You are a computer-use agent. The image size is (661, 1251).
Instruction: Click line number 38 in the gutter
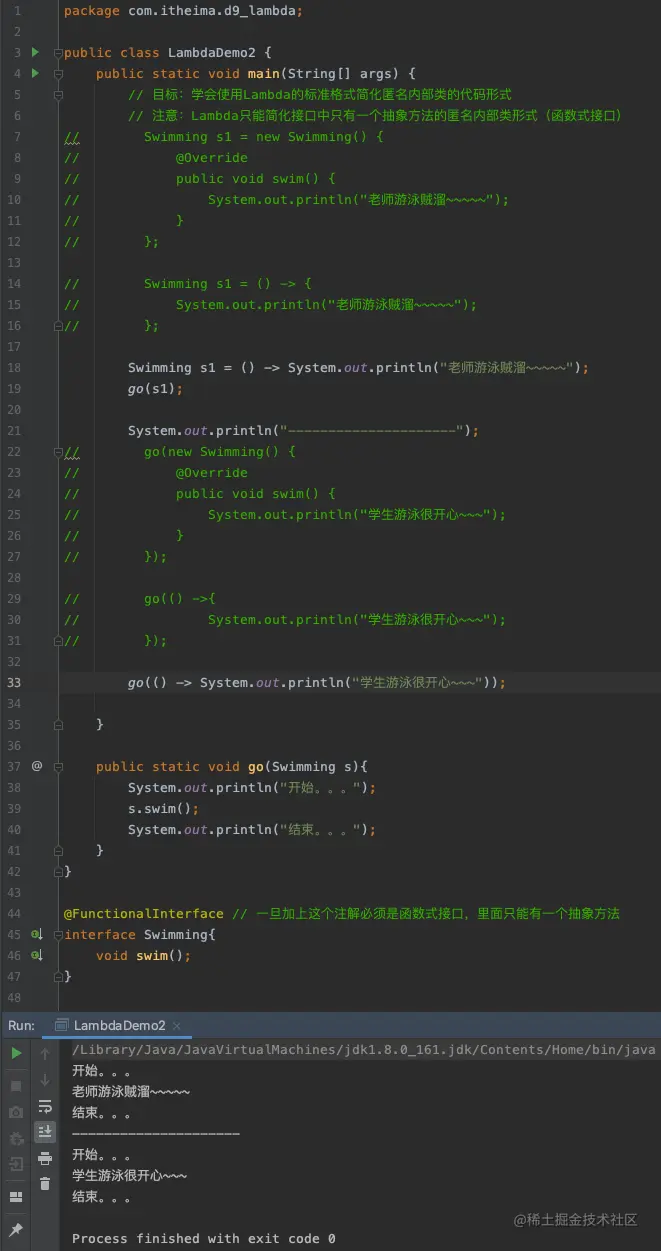pyautogui.click(x=14, y=787)
